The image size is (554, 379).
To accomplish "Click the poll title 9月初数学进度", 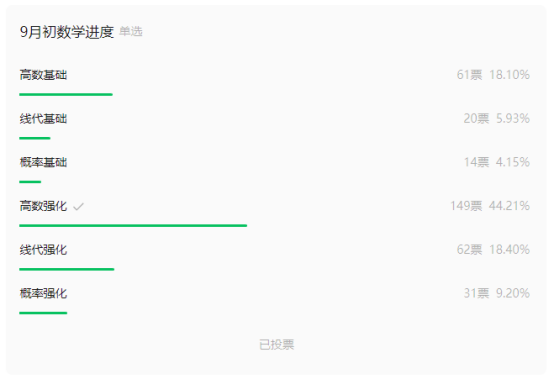I will coord(67,32).
